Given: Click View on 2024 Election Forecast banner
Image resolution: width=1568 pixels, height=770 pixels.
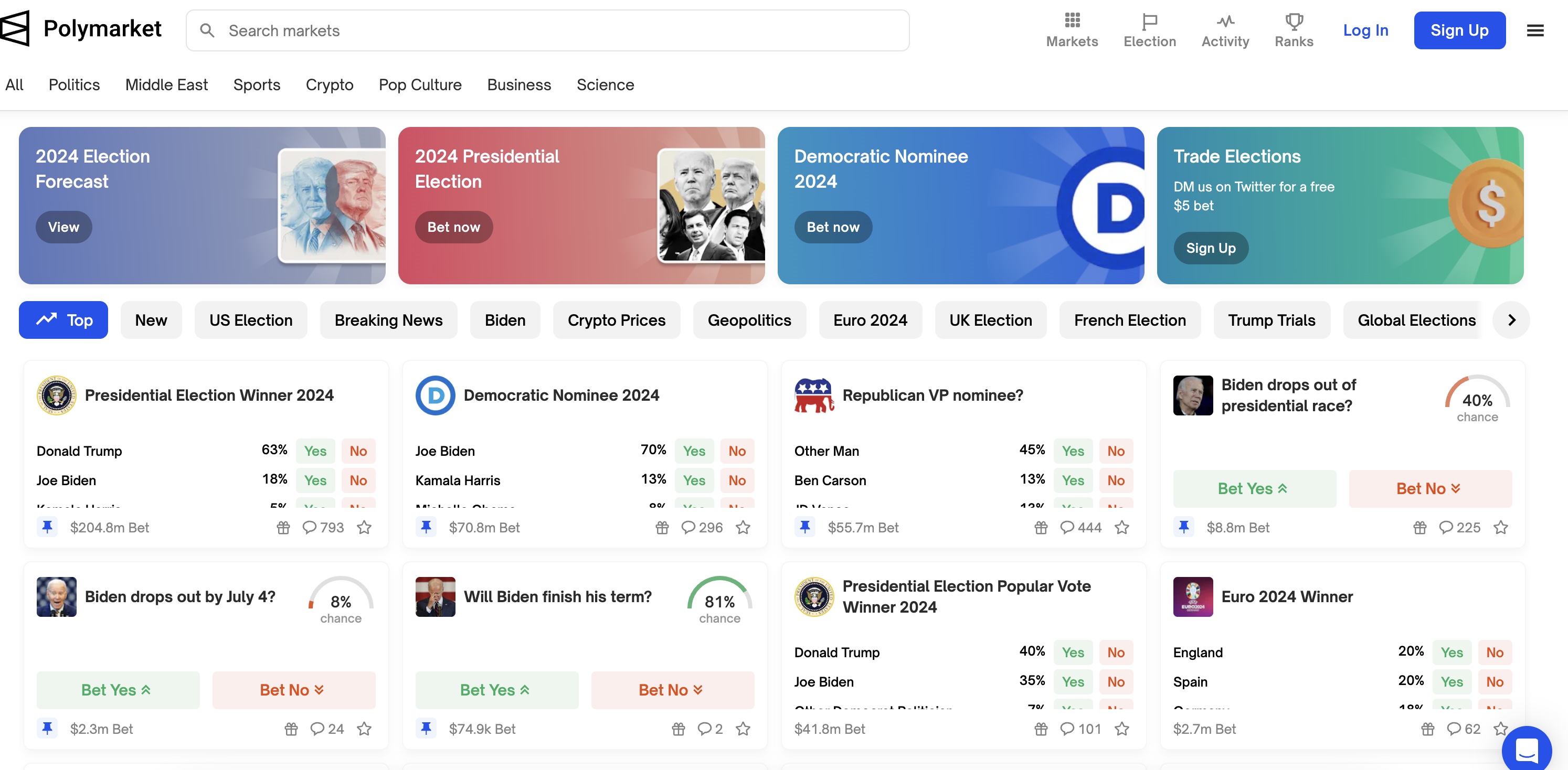Looking at the screenshot, I should pos(64,227).
